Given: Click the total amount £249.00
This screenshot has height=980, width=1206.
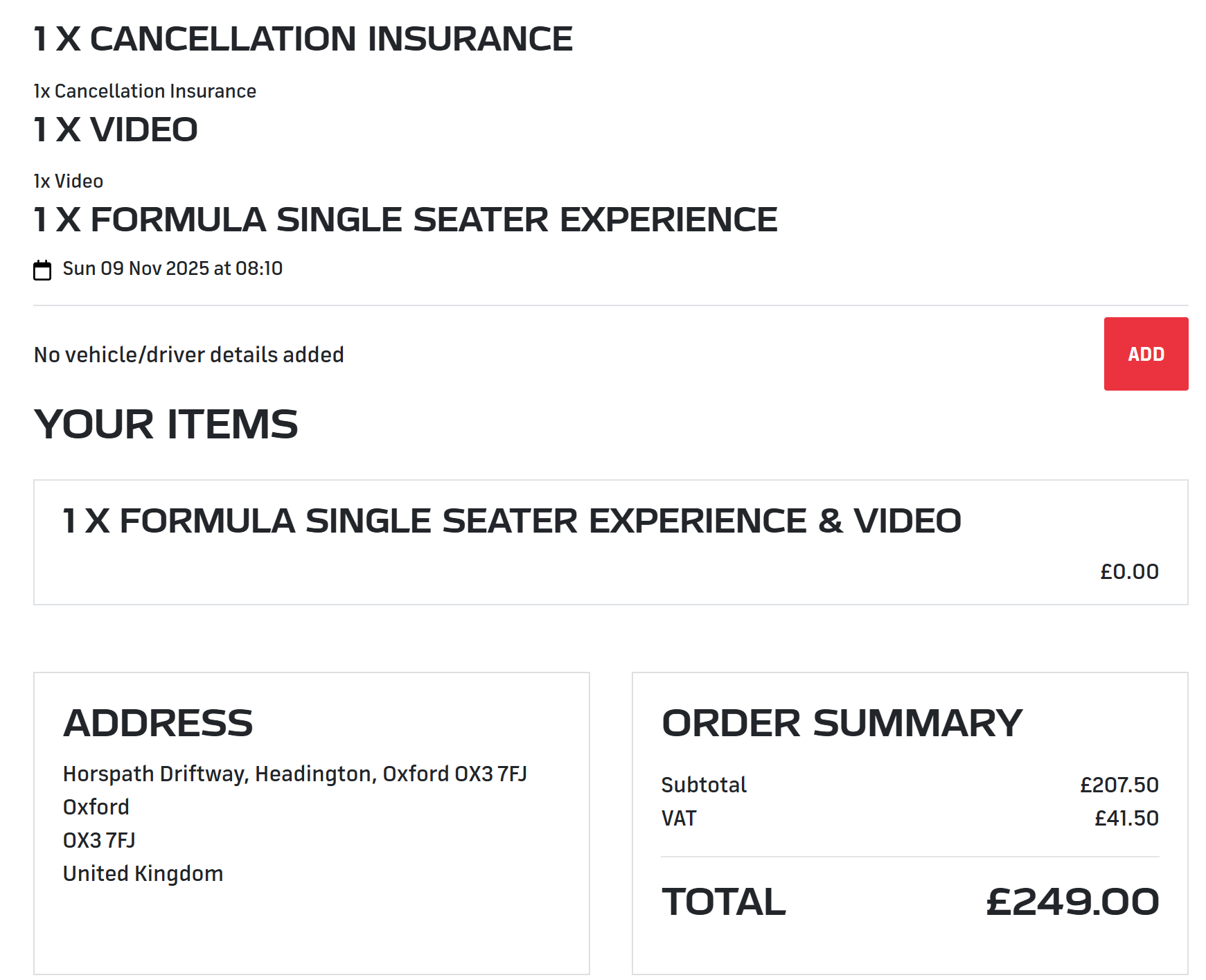Looking at the screenshot, I should pyautogui.click(x=1072, y=902).
